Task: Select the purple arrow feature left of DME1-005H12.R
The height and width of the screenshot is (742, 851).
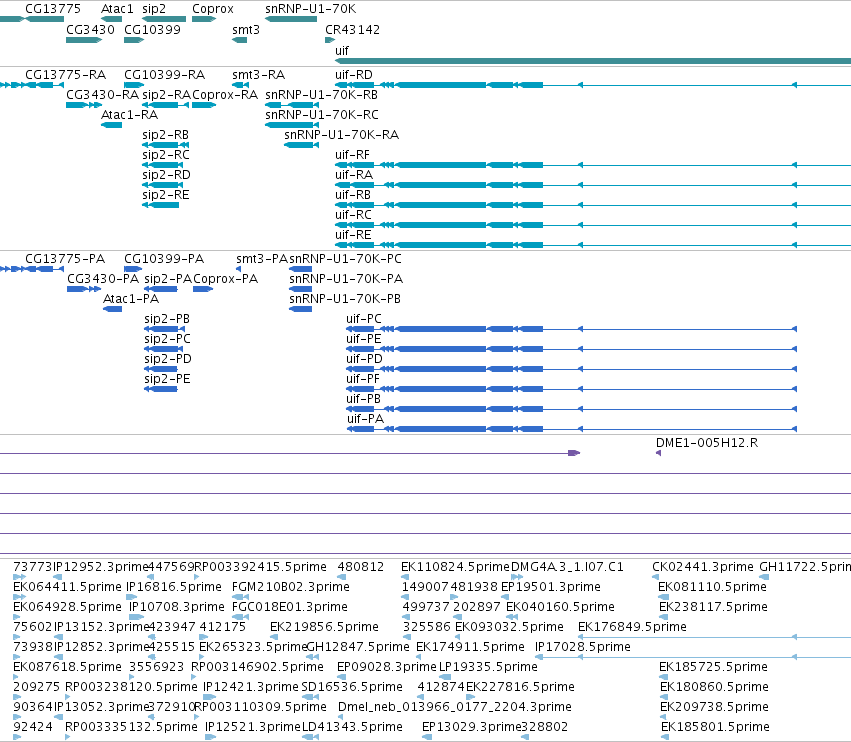Action: 574,453
